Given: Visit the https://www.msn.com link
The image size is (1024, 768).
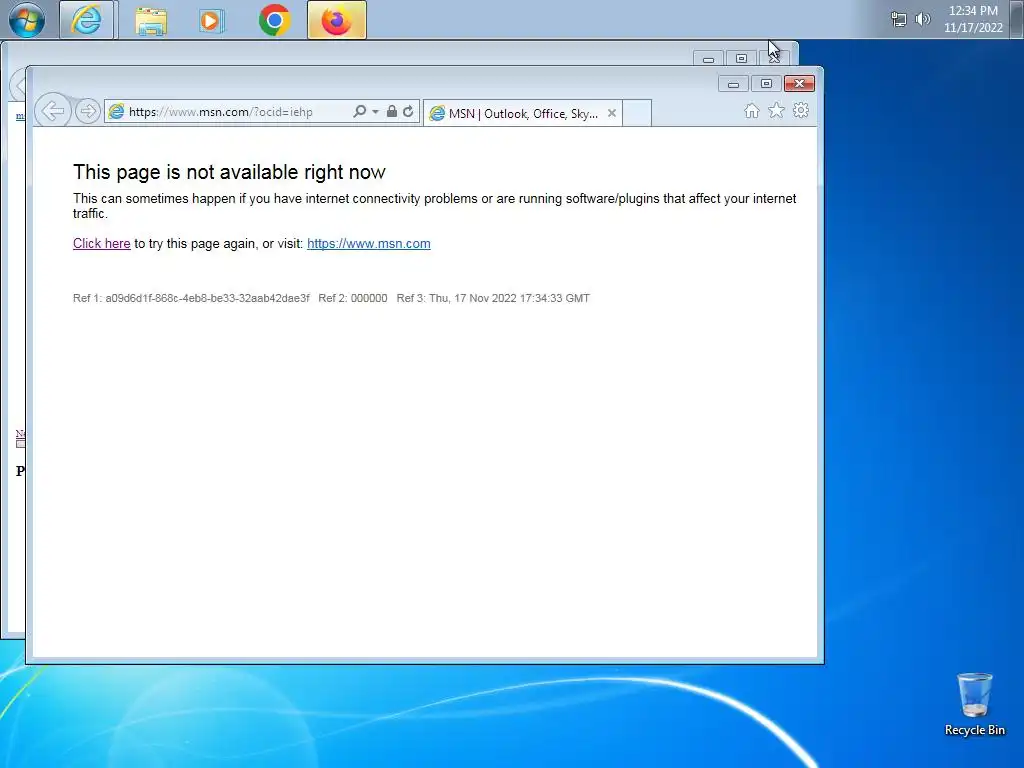Looking at the screenshot, I should pos(369,244).
